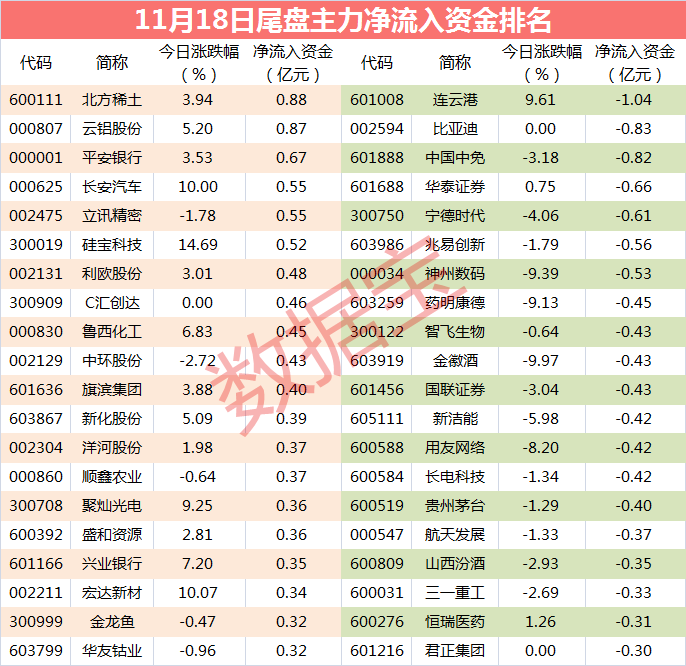Select the name 用友网络

[x=455, y=448]
